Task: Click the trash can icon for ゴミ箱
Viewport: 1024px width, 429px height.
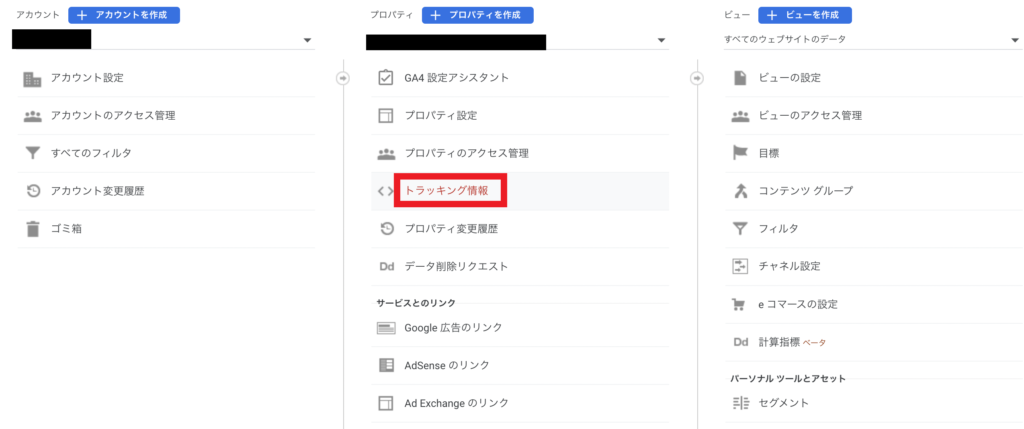Action: pyautogui.click(x=32, y=229)
